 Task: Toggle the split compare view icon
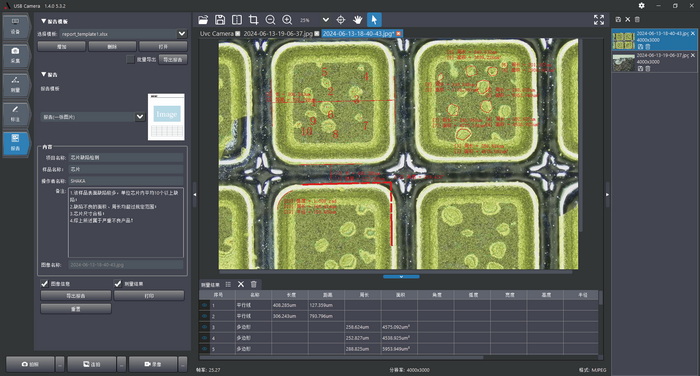click(237, 20)
